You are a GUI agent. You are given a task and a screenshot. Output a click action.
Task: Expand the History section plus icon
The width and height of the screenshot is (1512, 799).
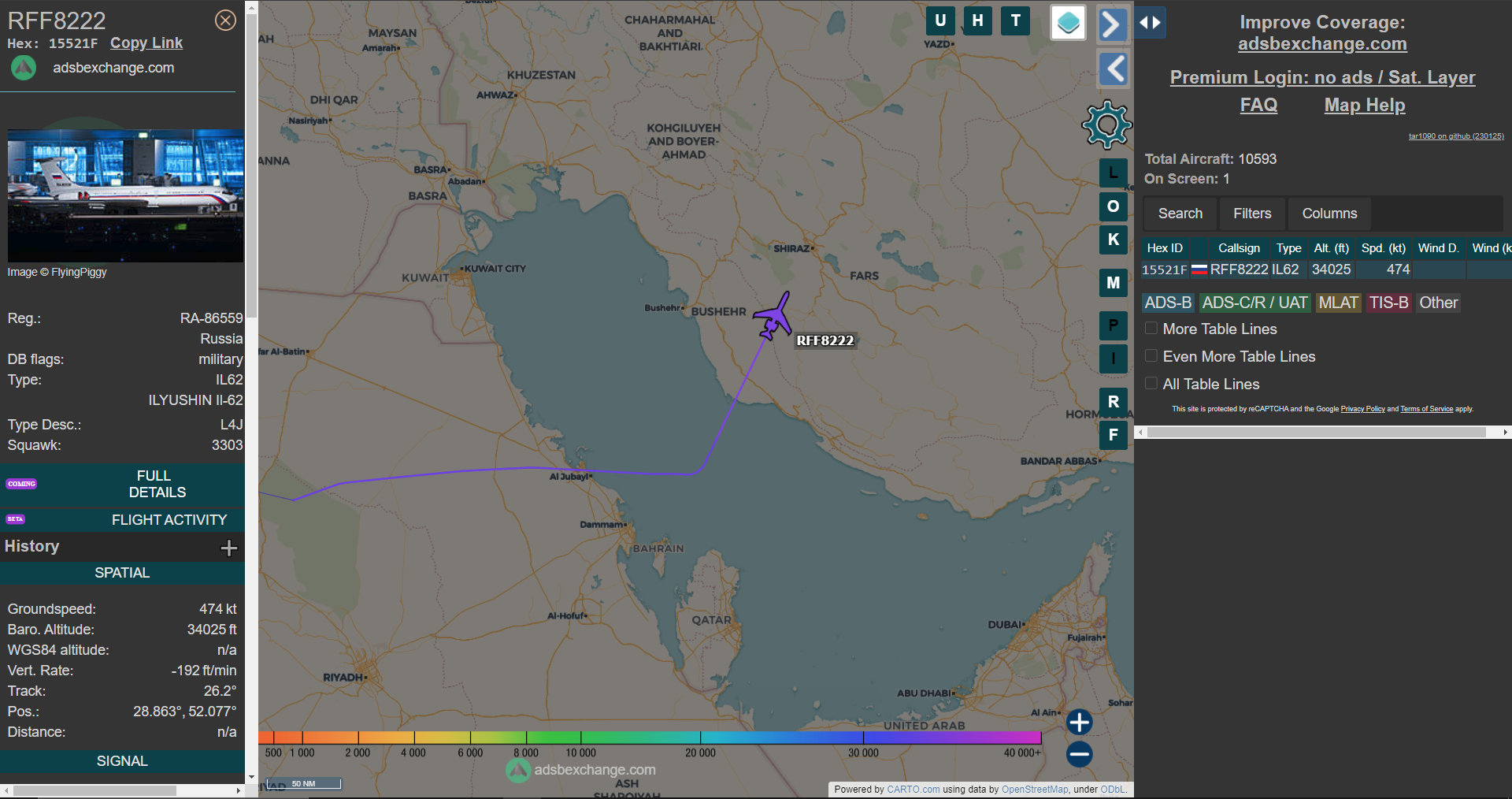point(229,548)
